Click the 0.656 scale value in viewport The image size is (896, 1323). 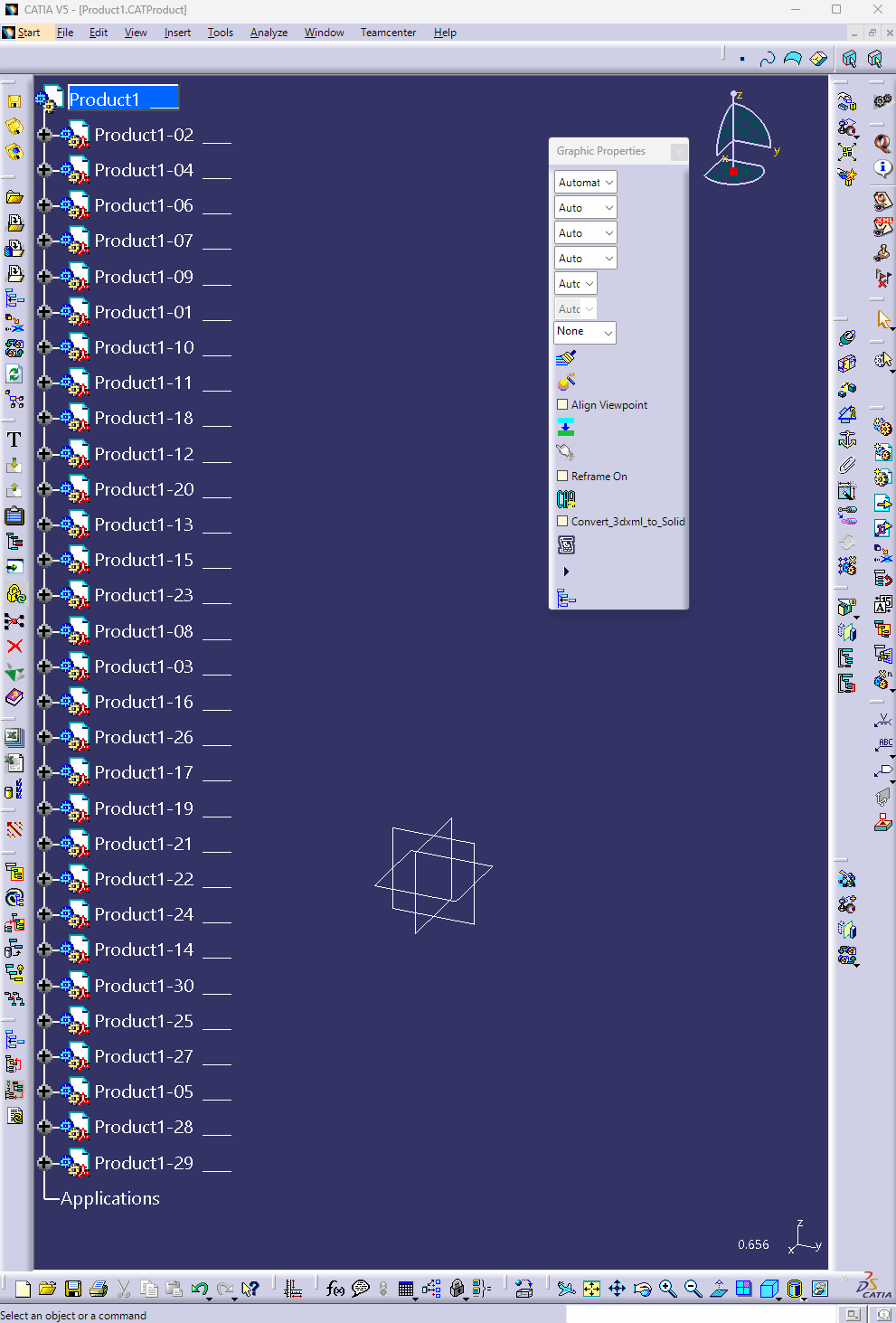pos(753,1244)
